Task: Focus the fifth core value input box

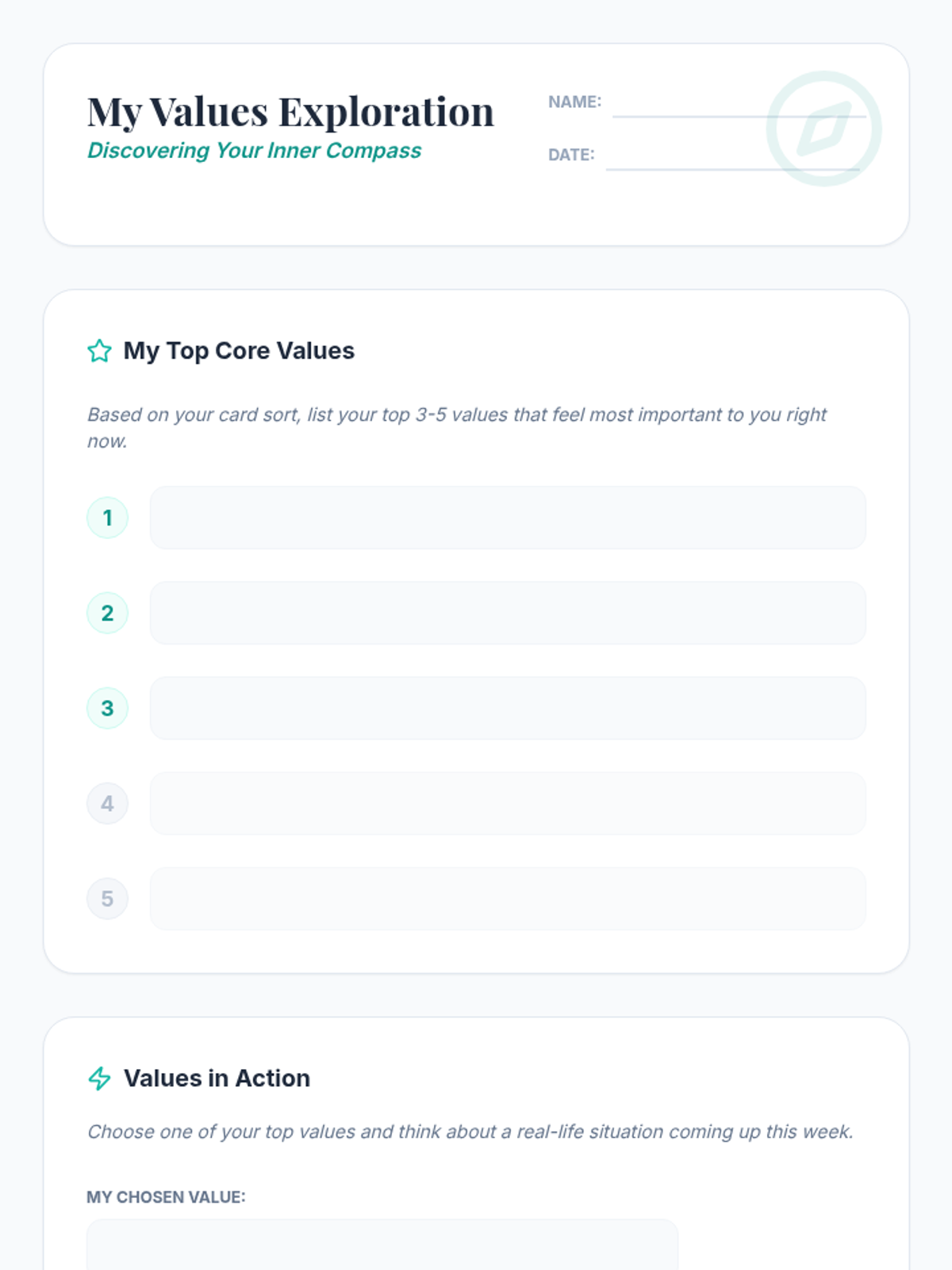Action: pos(508,899)
